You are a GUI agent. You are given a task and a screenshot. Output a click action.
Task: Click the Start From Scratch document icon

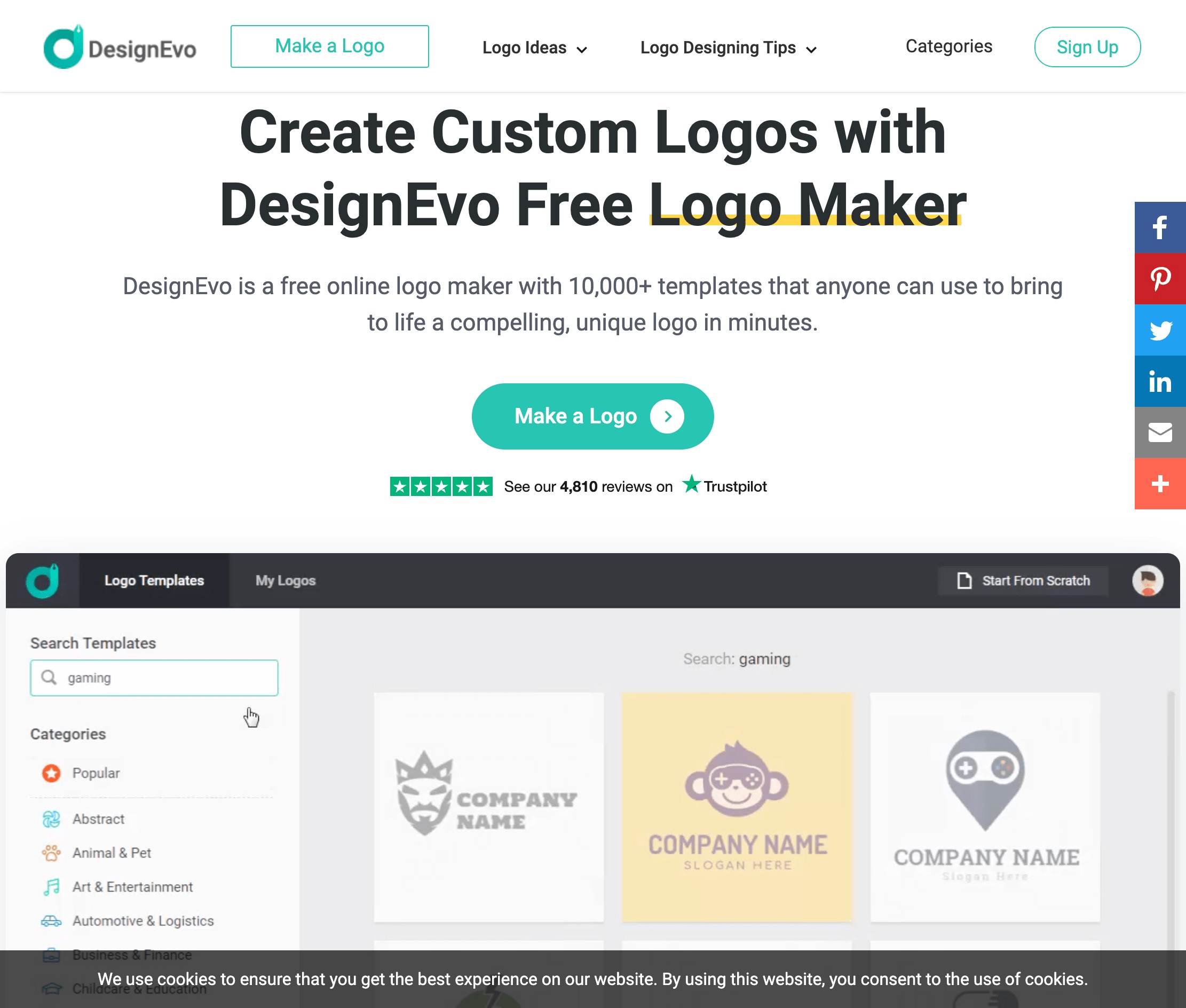(964, 580)
